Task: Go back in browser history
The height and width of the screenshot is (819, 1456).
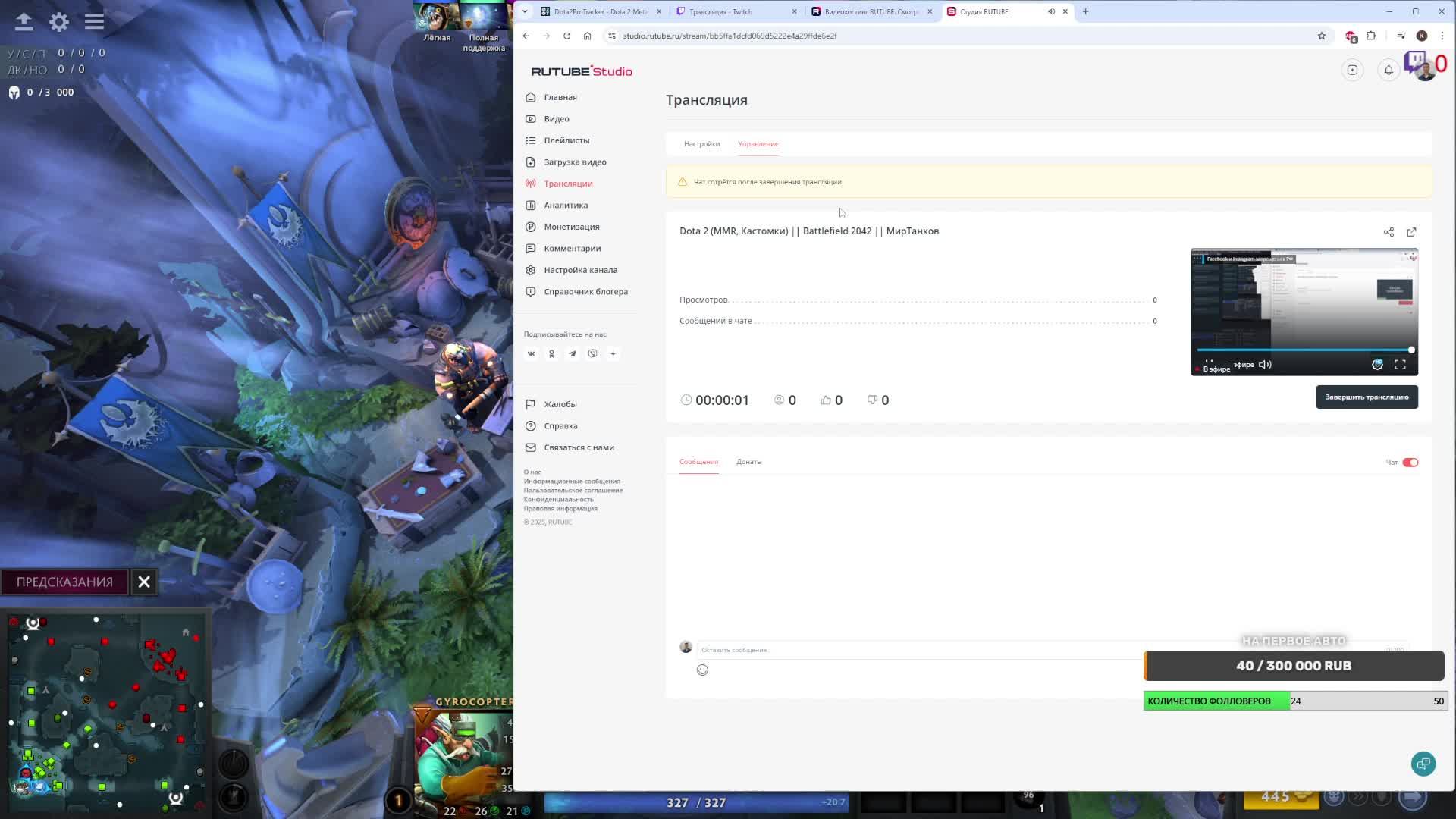Action: click(x=526, y=36)
